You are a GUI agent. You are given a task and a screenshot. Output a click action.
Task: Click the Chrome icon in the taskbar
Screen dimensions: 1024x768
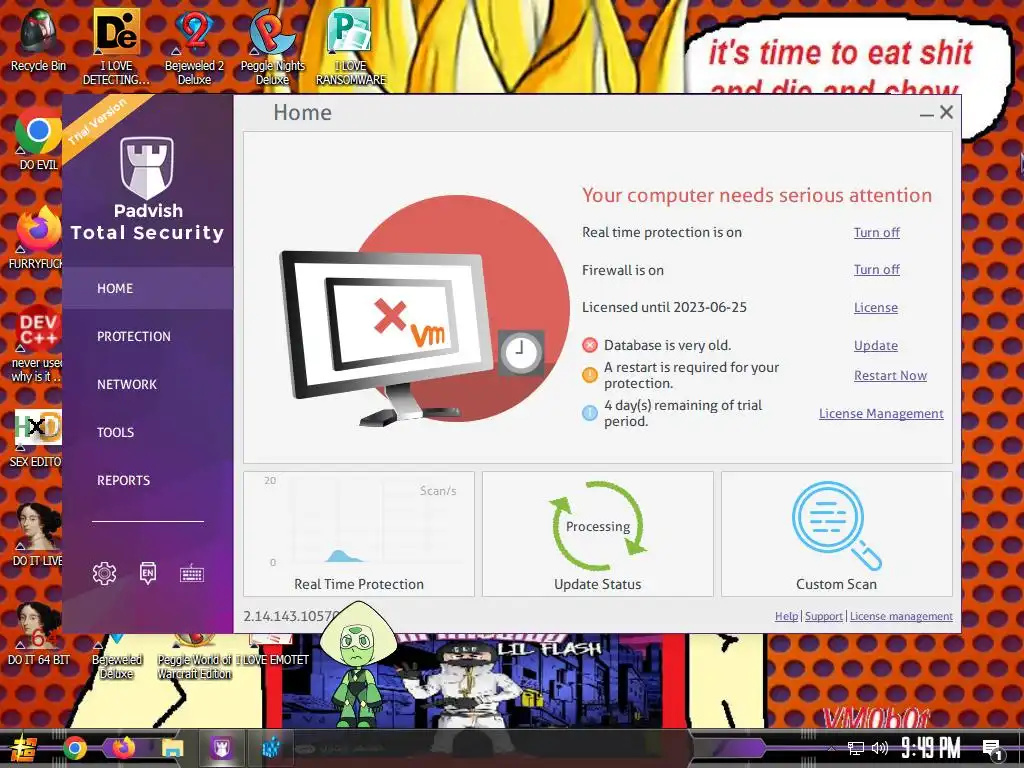[75, 748]
